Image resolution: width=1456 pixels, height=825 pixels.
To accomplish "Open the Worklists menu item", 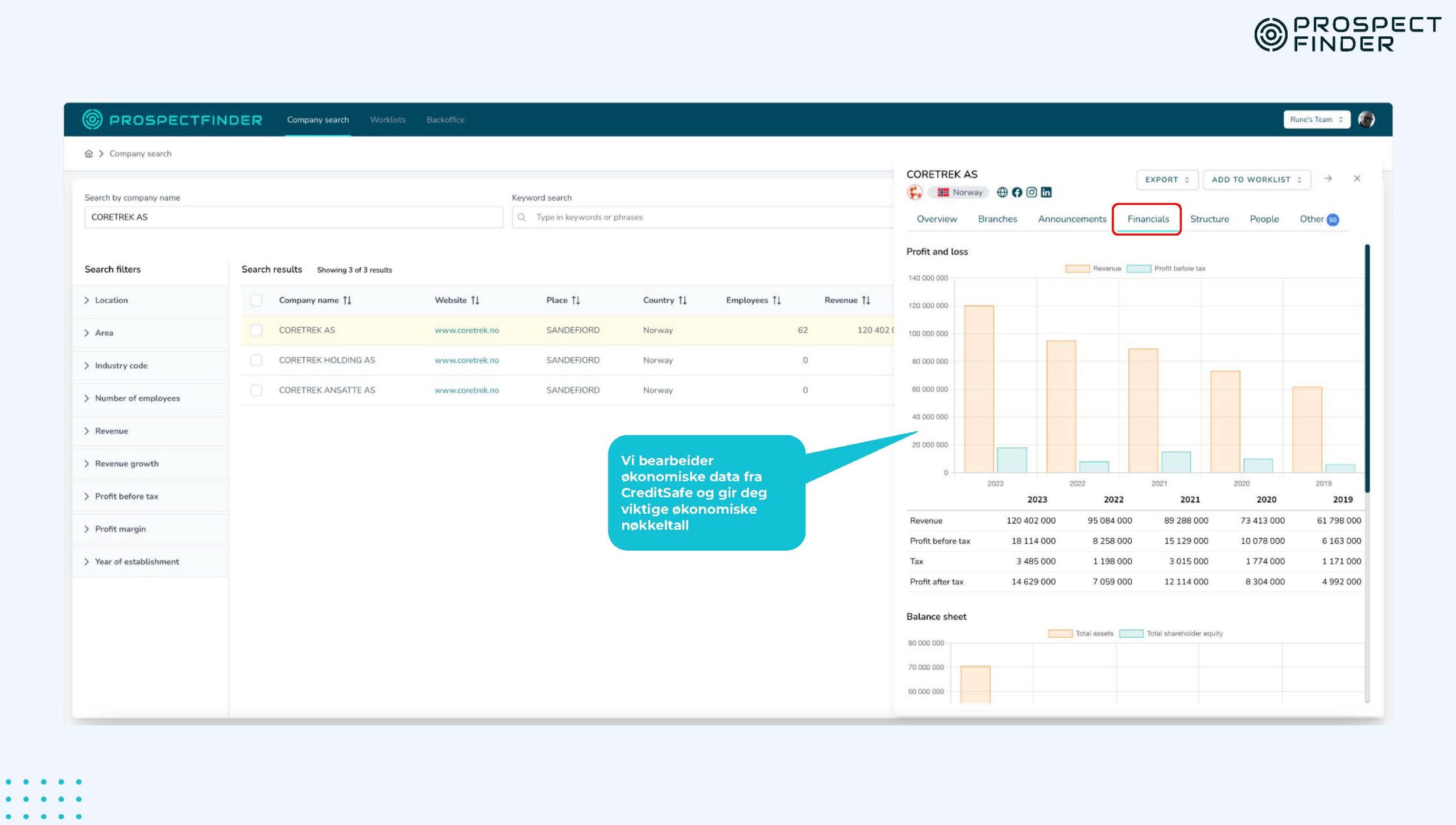I will pos(387,119).
